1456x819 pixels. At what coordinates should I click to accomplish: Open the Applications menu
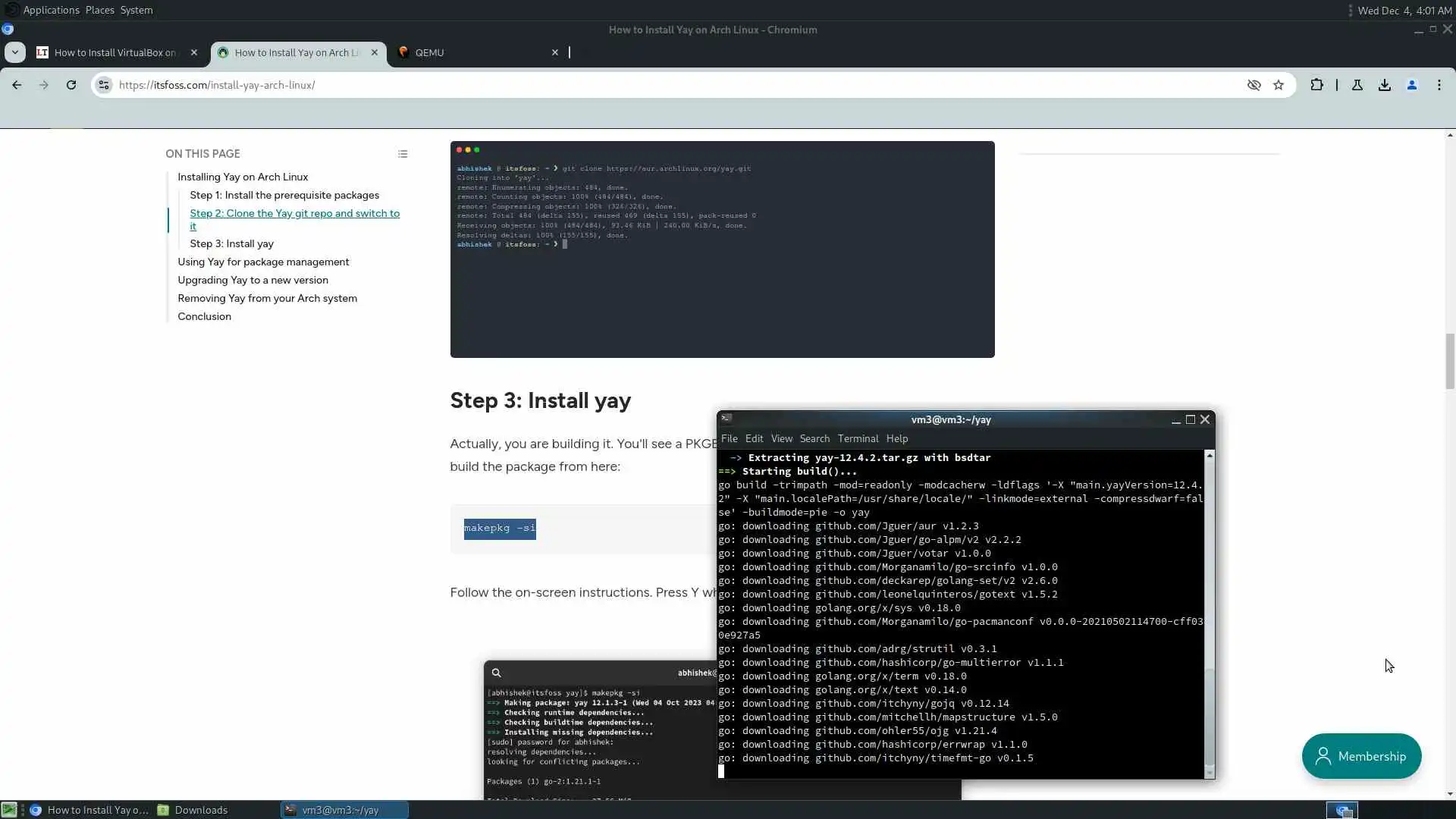pyautogui.click(x=51, y=10)
